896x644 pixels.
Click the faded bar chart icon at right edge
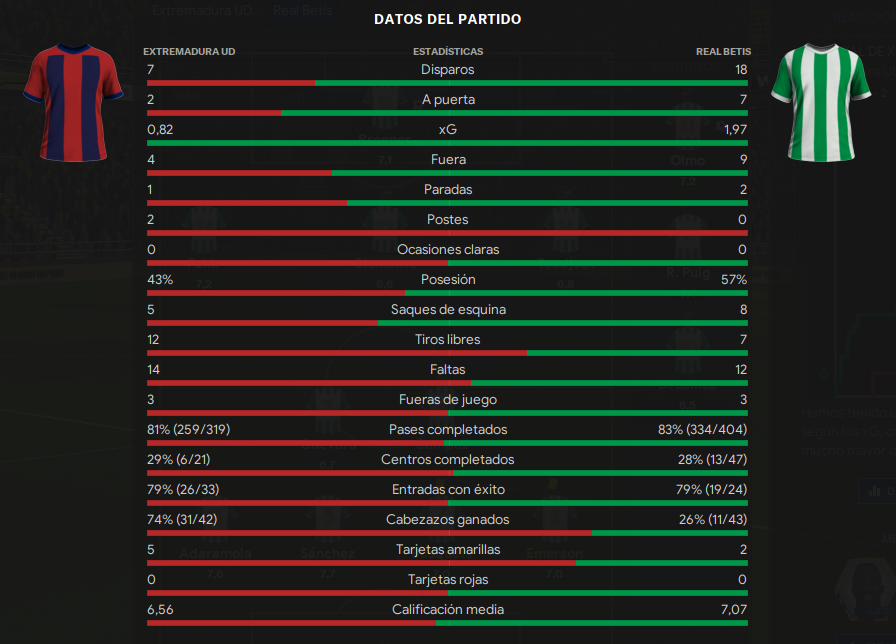(x=874, y=491)
